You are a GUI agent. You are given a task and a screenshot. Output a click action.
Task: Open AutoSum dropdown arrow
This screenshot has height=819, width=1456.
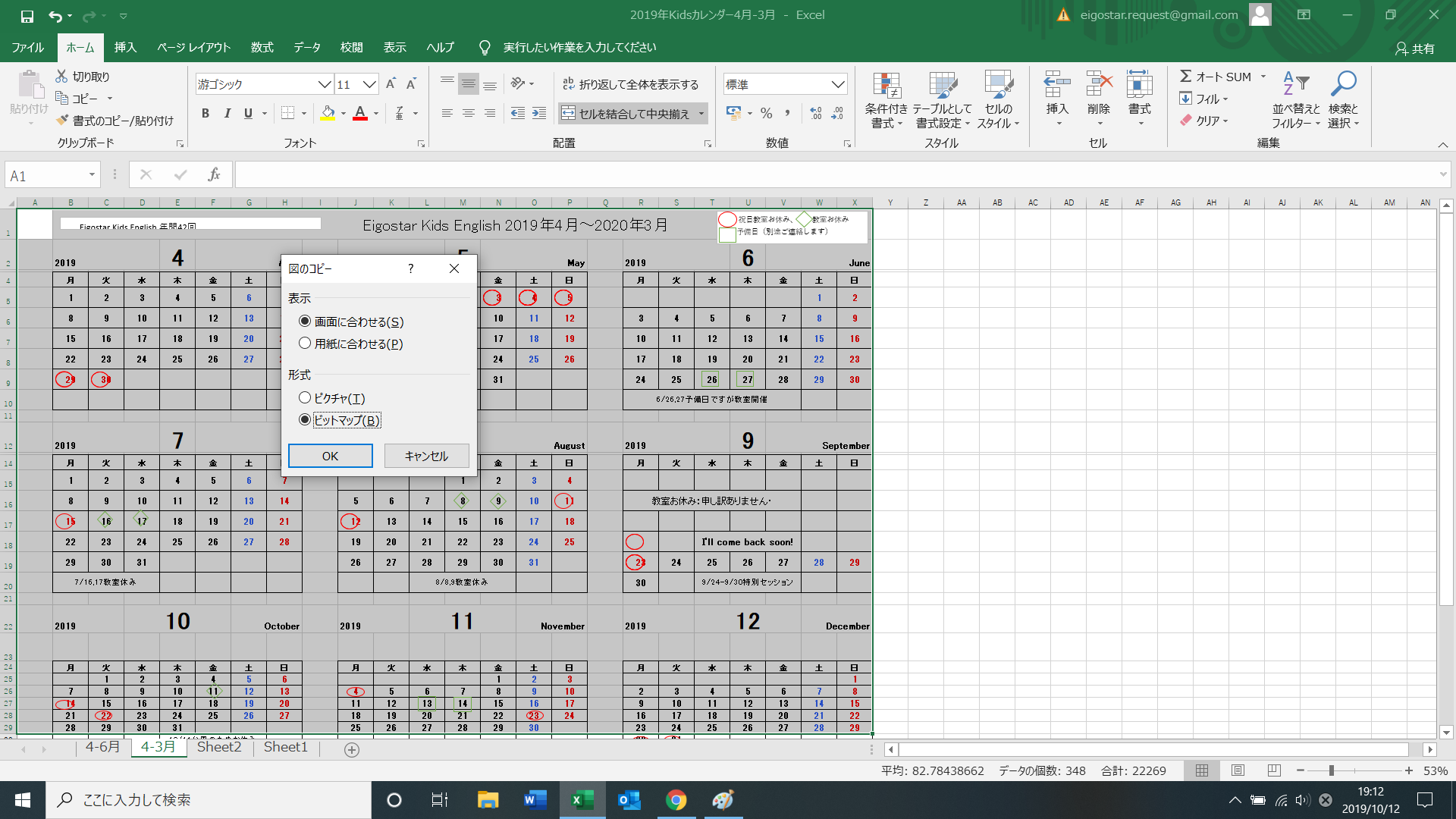(1263, 77)
